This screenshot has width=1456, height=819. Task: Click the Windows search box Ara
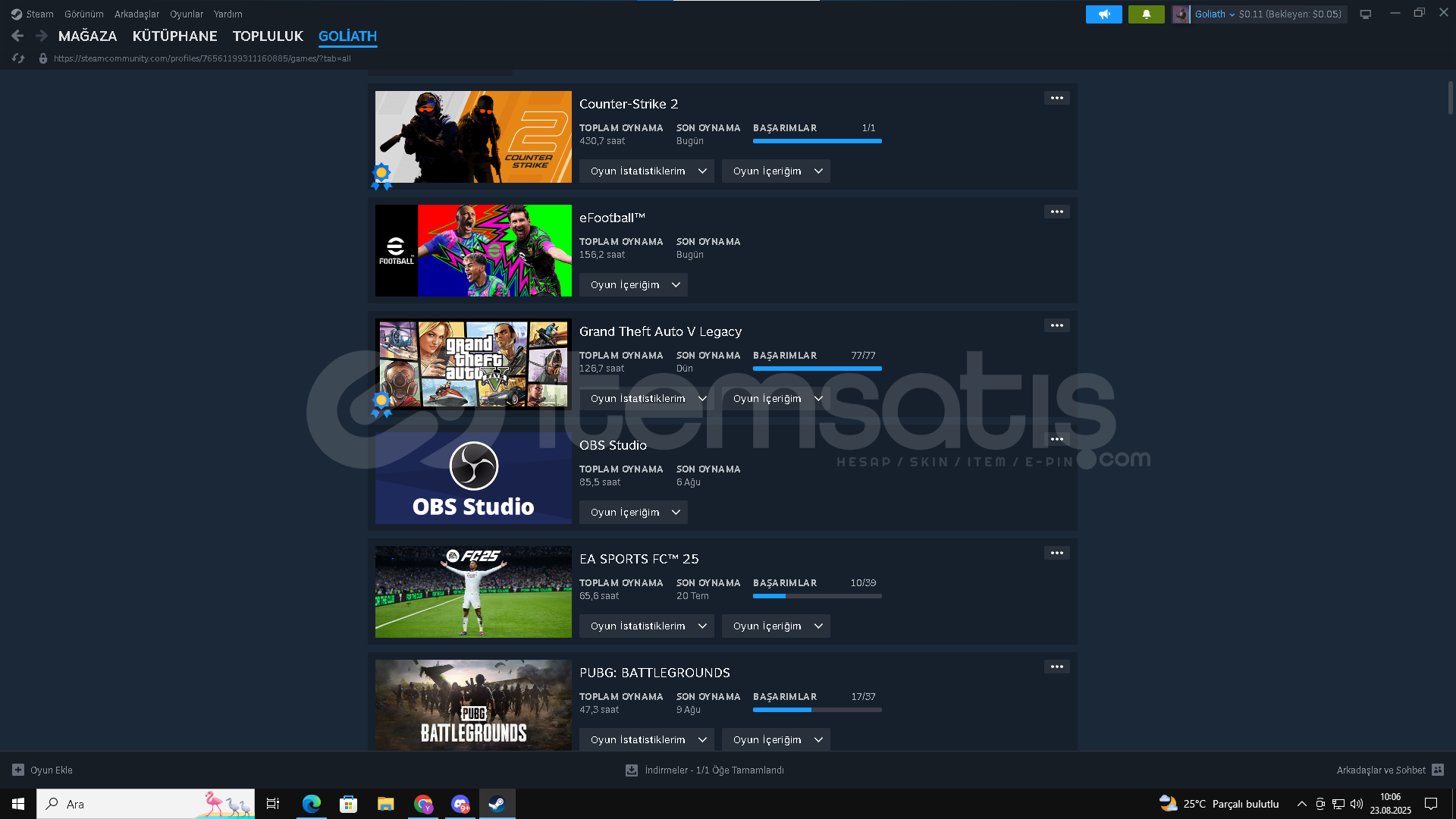(x=146, y=804)
